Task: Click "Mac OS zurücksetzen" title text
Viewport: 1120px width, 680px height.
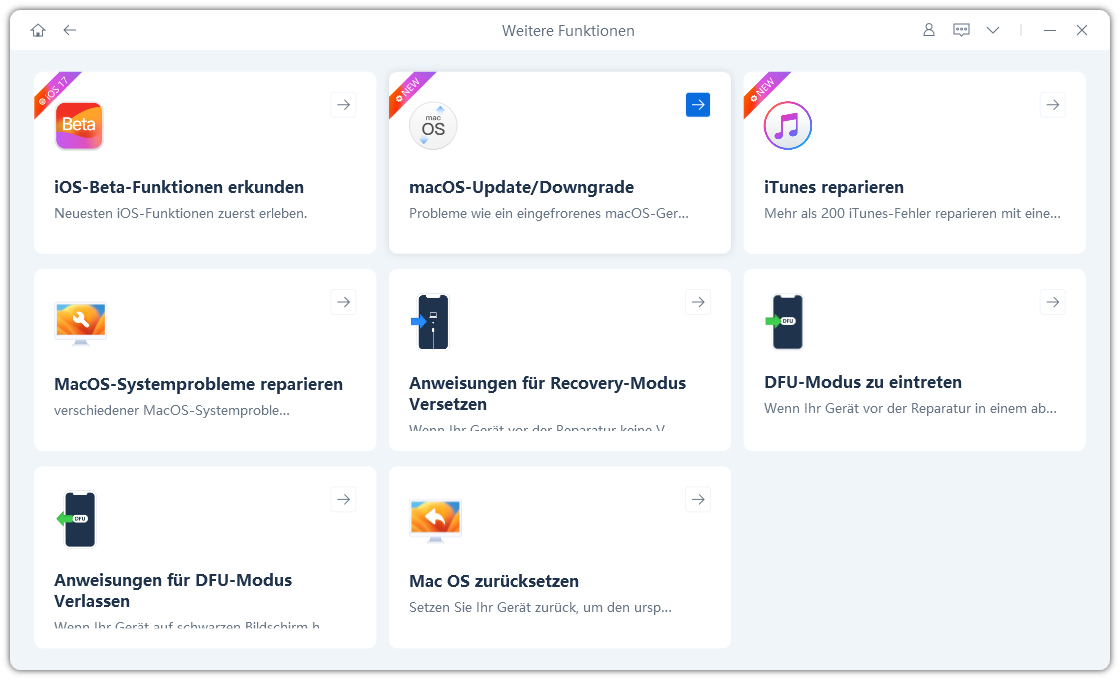Action: point(494,581)
